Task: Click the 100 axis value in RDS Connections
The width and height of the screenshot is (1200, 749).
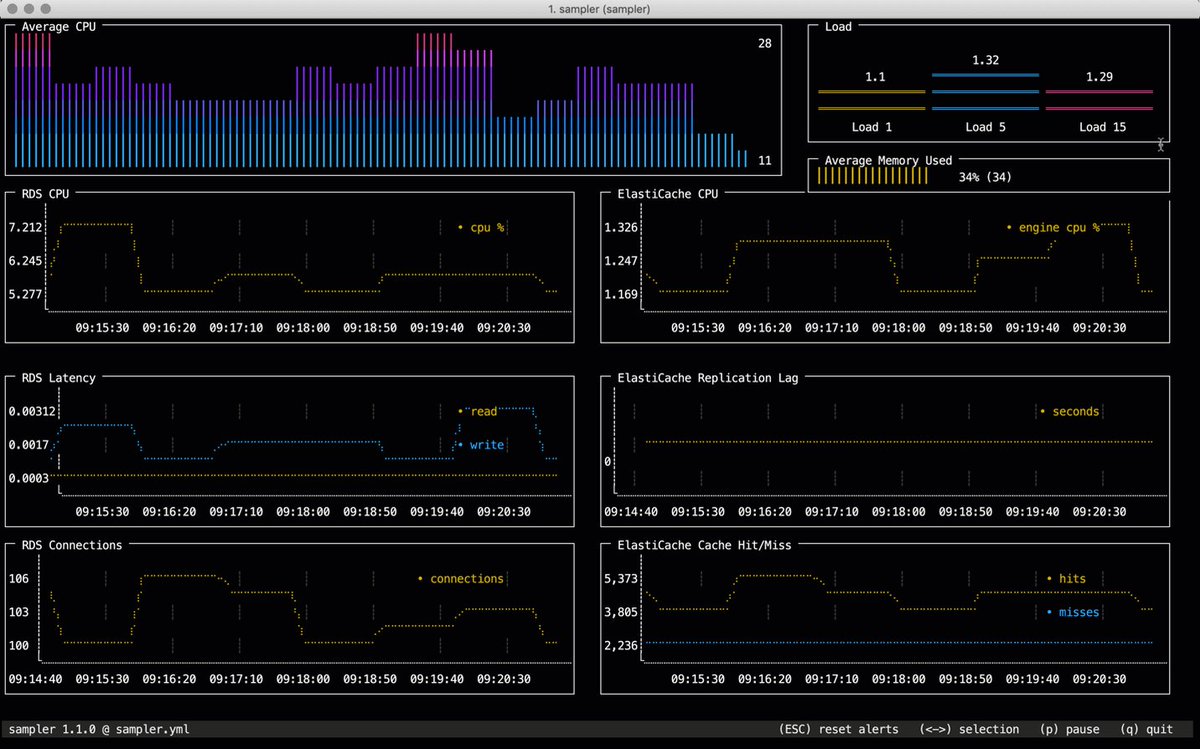Action: 18,645
